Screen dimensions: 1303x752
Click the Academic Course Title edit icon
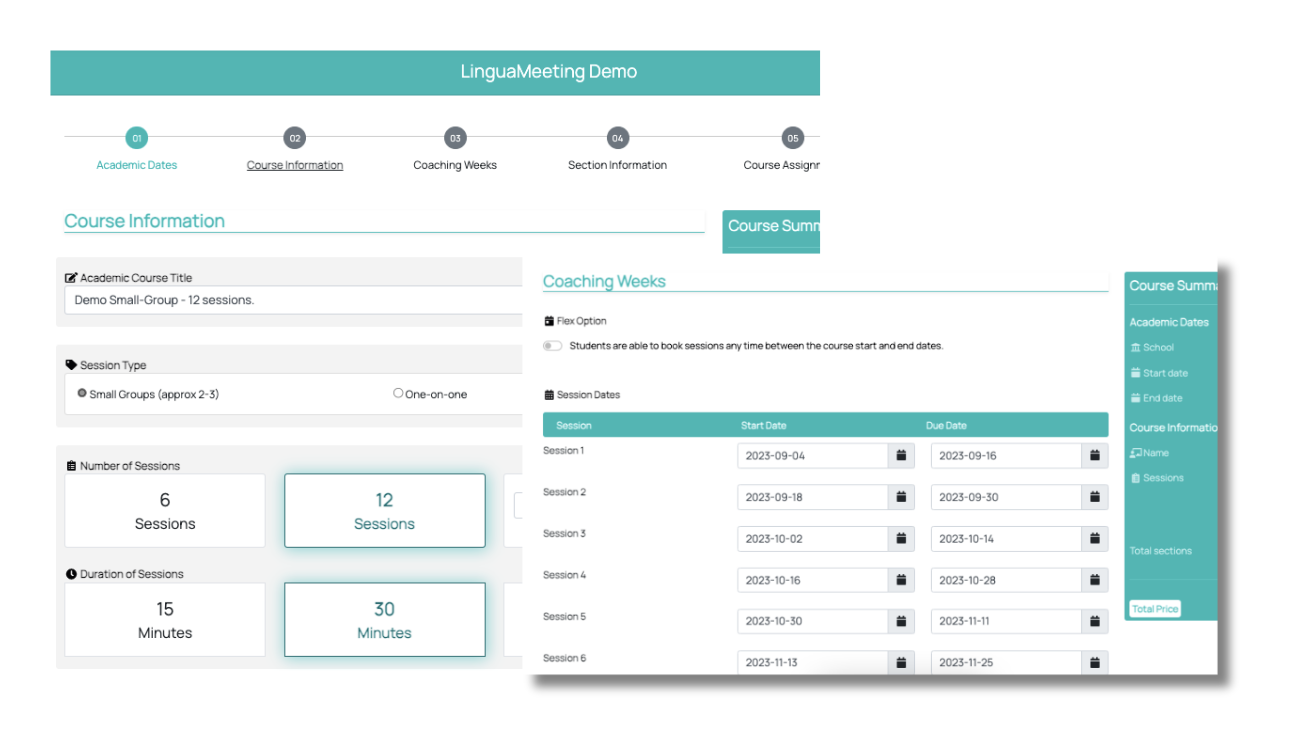(71, 278)
